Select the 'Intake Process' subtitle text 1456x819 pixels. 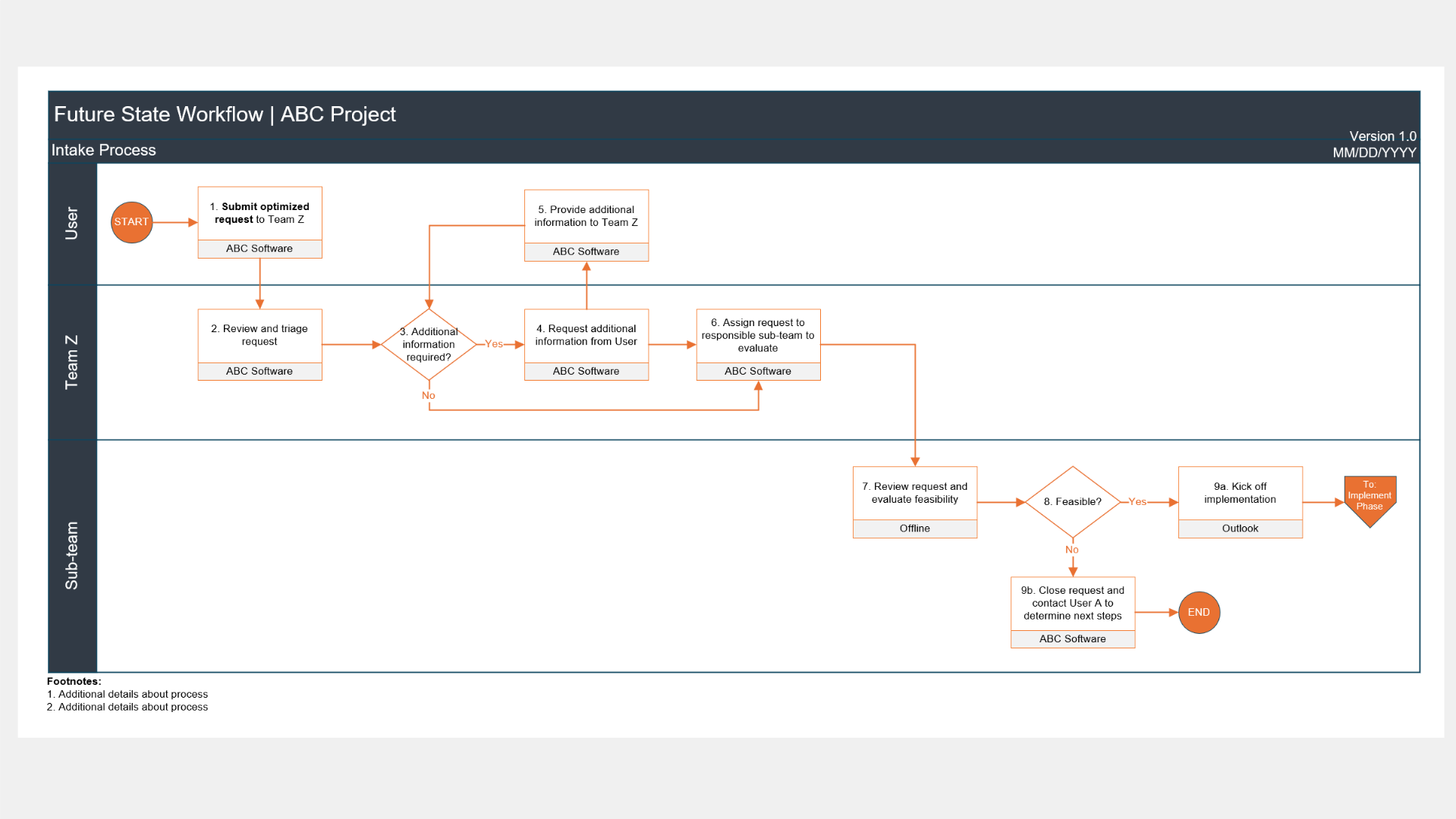click(x=104, y=150)
